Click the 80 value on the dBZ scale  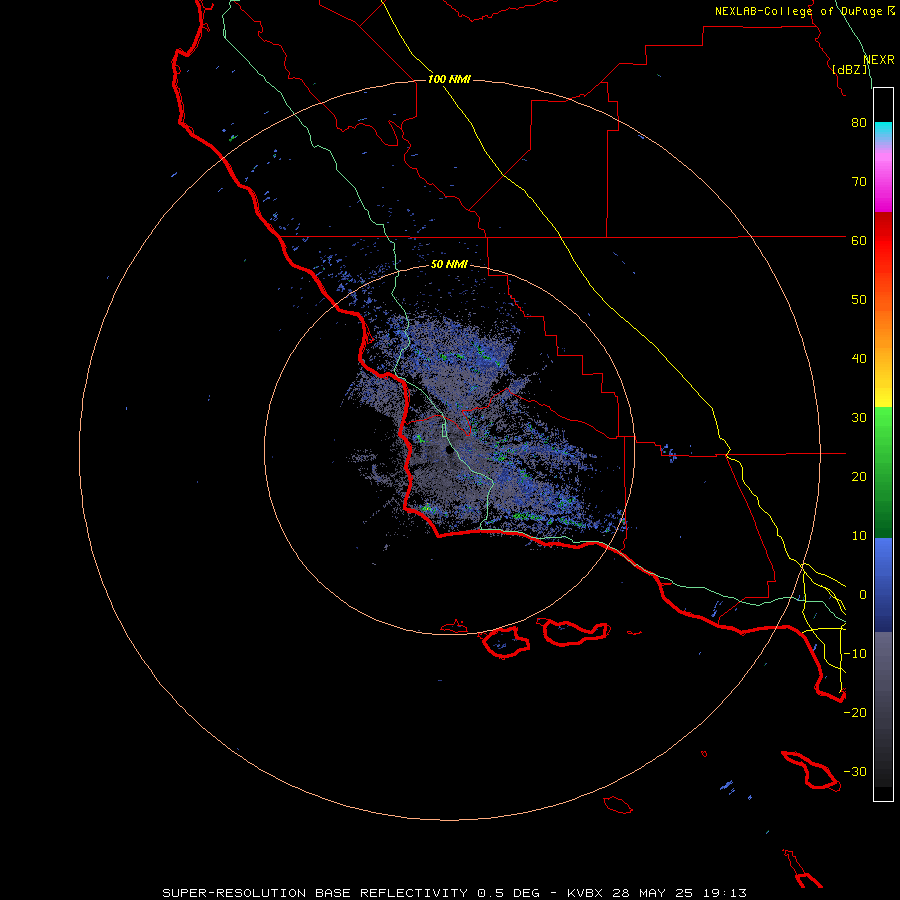tap(859, 122)
